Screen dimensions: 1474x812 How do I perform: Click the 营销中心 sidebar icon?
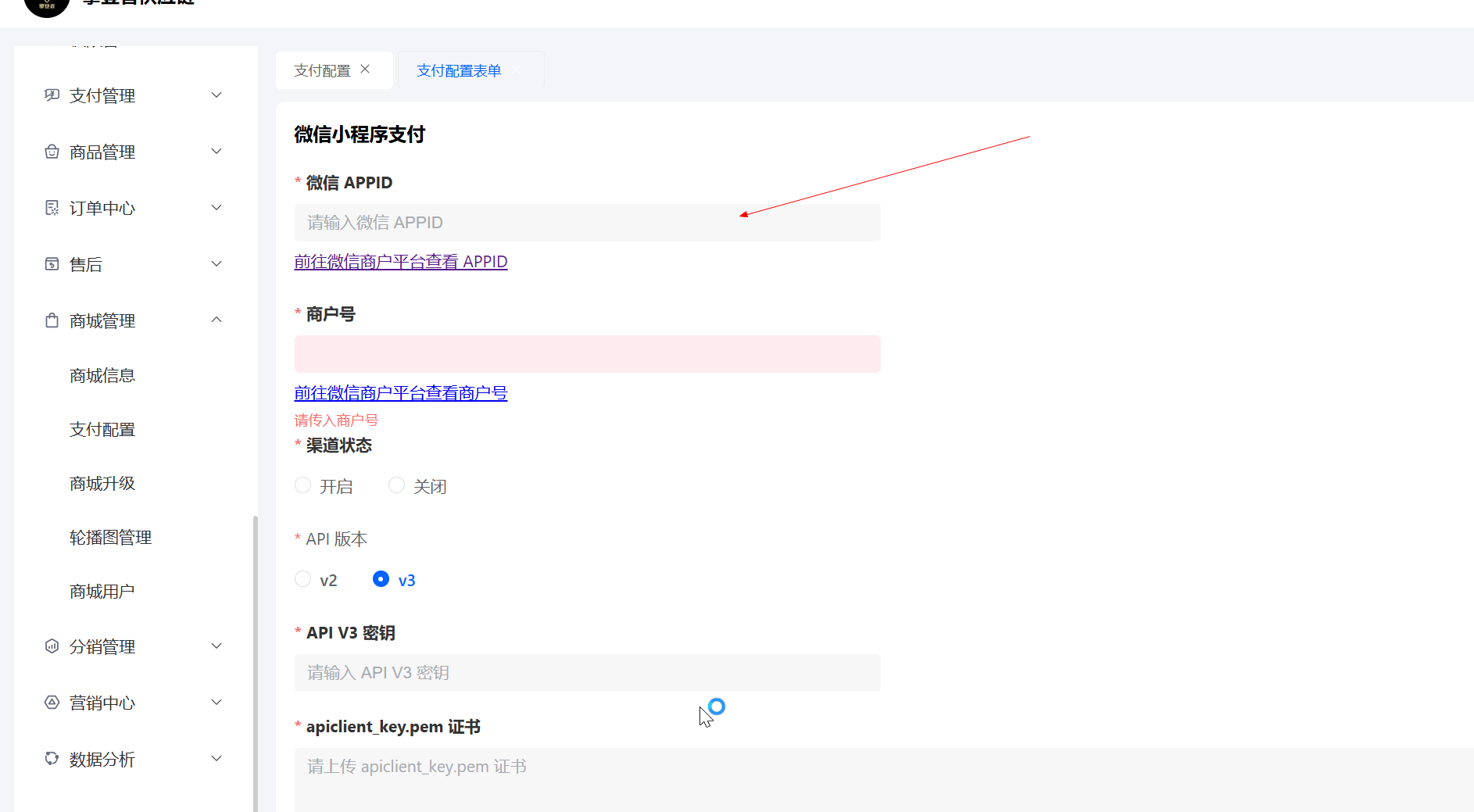(52, 703)
